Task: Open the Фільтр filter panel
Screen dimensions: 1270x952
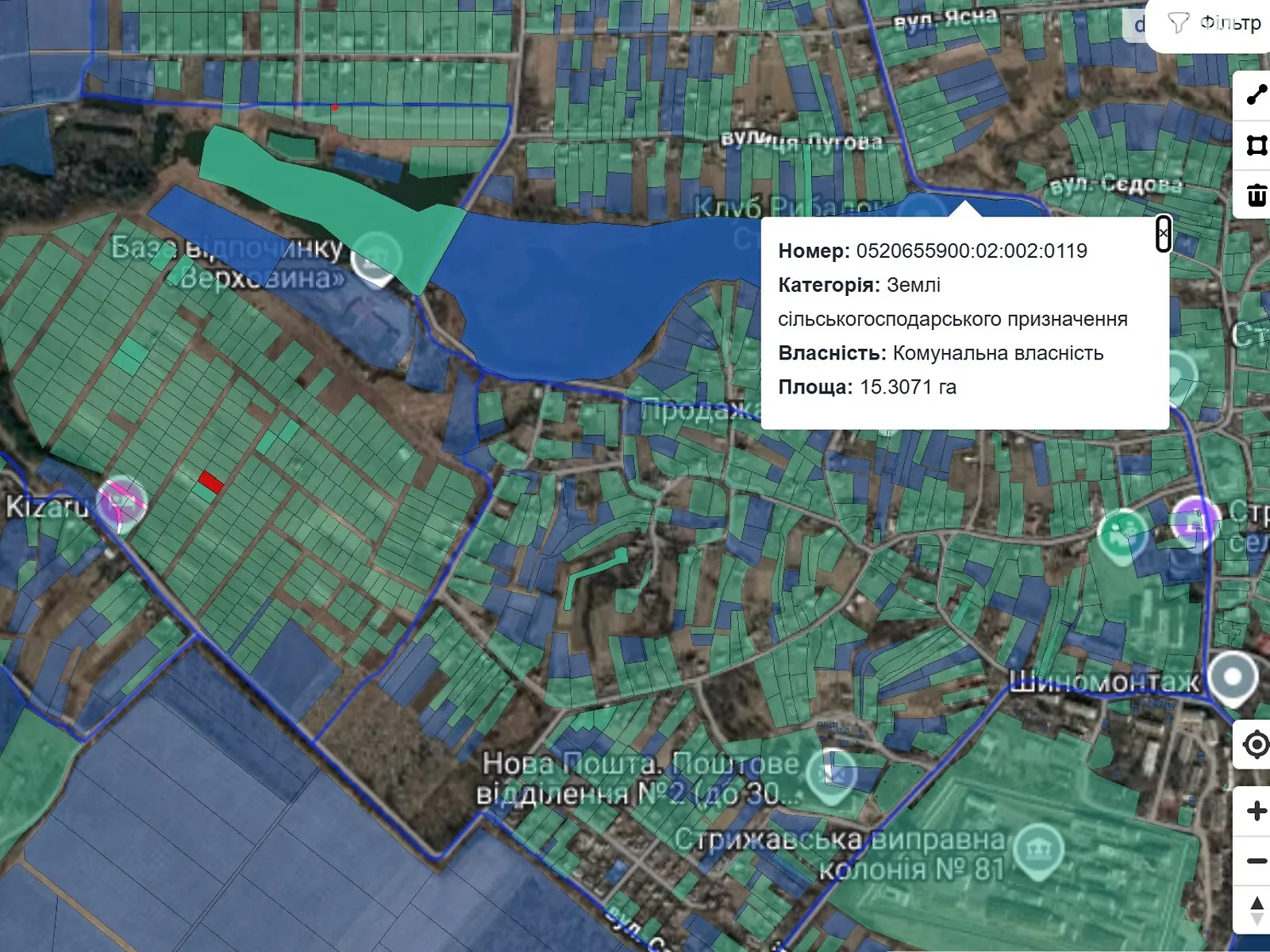Action: click(1214, 24)
